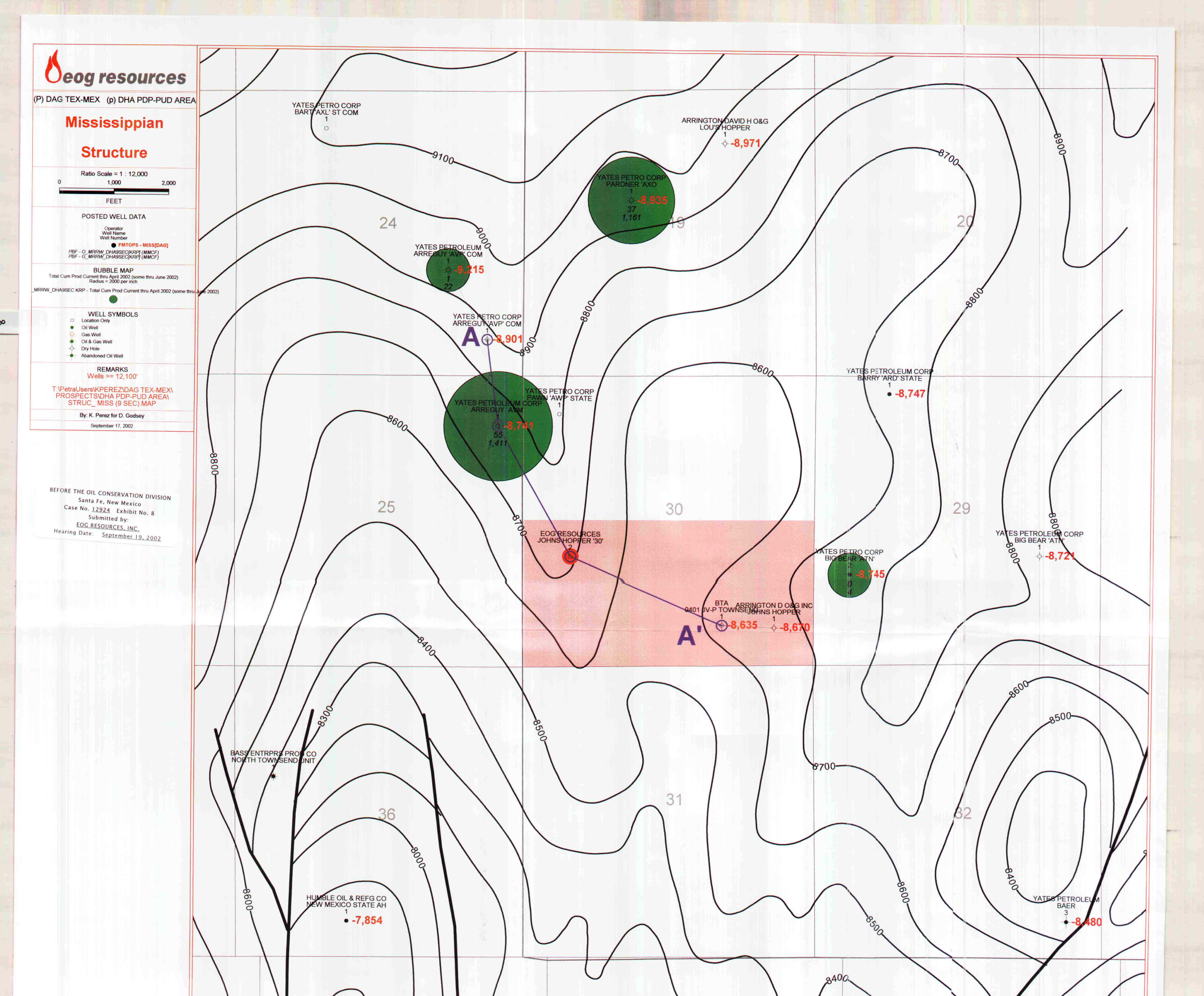Click the Abandoned Oil Well legend symbol
1204x996 pixels.
[72, 356]
